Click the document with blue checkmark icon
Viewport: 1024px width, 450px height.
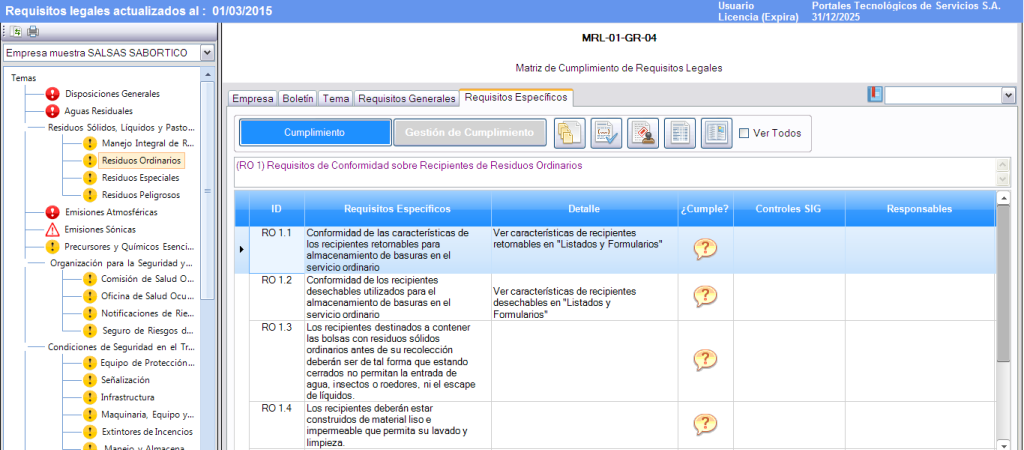606,133
